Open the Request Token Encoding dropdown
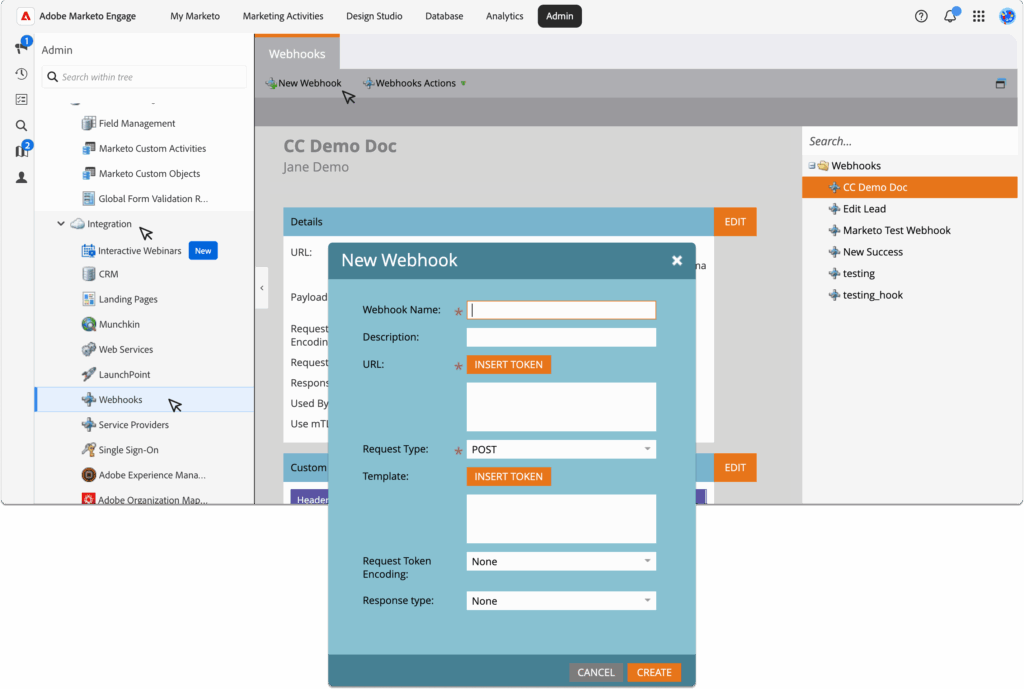1024x689 pixels. pyautogui.click(x=561, y=562)
